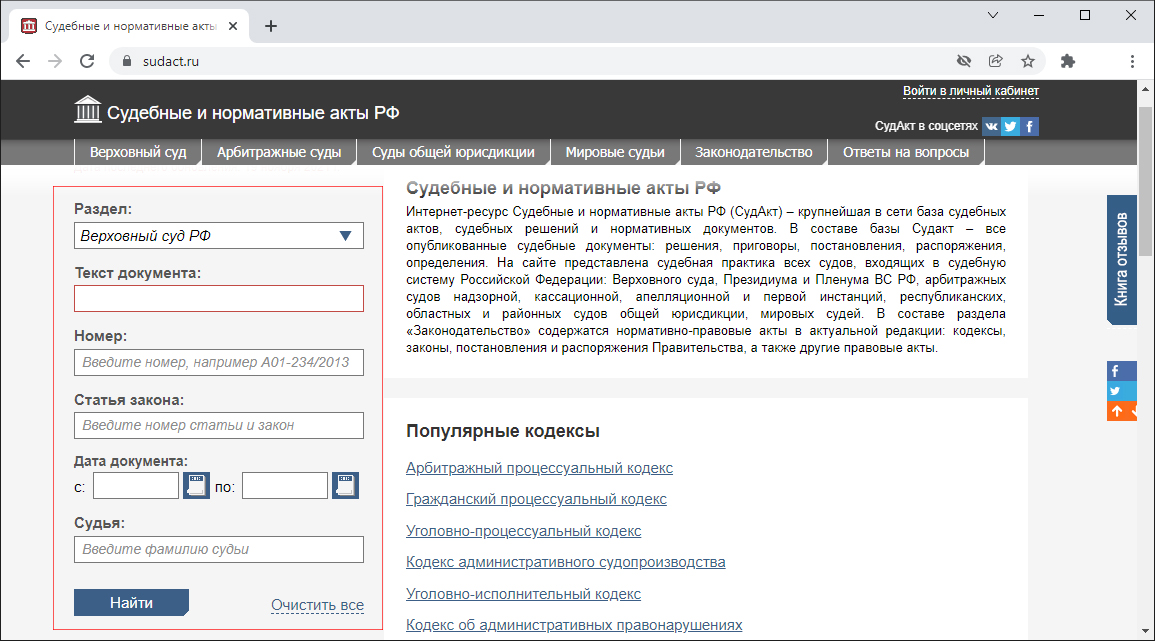Click the orange up-arrow side widget button
The image size is (1155, 641).
1118,410
